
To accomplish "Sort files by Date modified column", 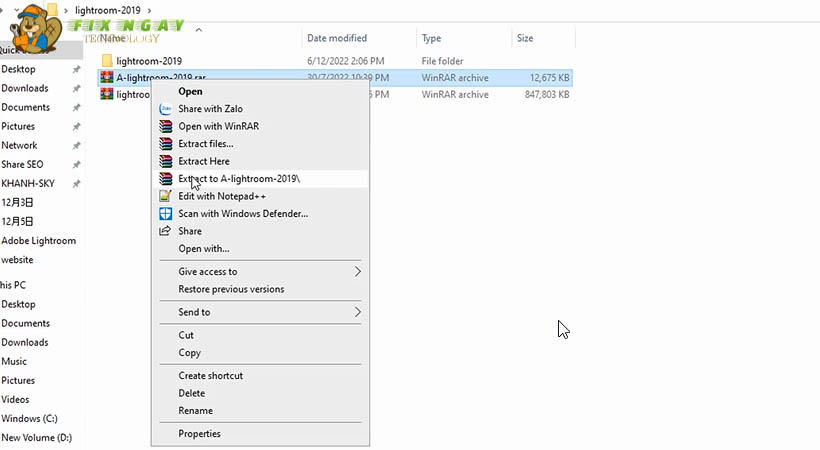I will [337, 38].
